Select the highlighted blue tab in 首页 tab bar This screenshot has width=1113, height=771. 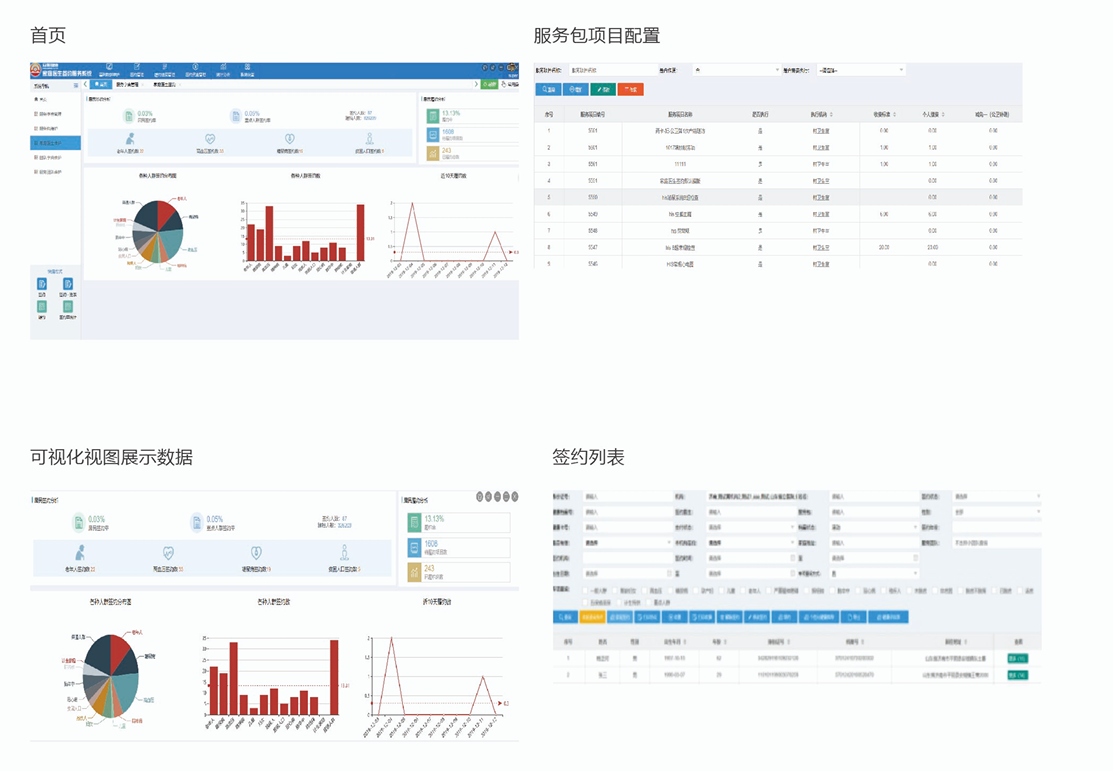100,85
